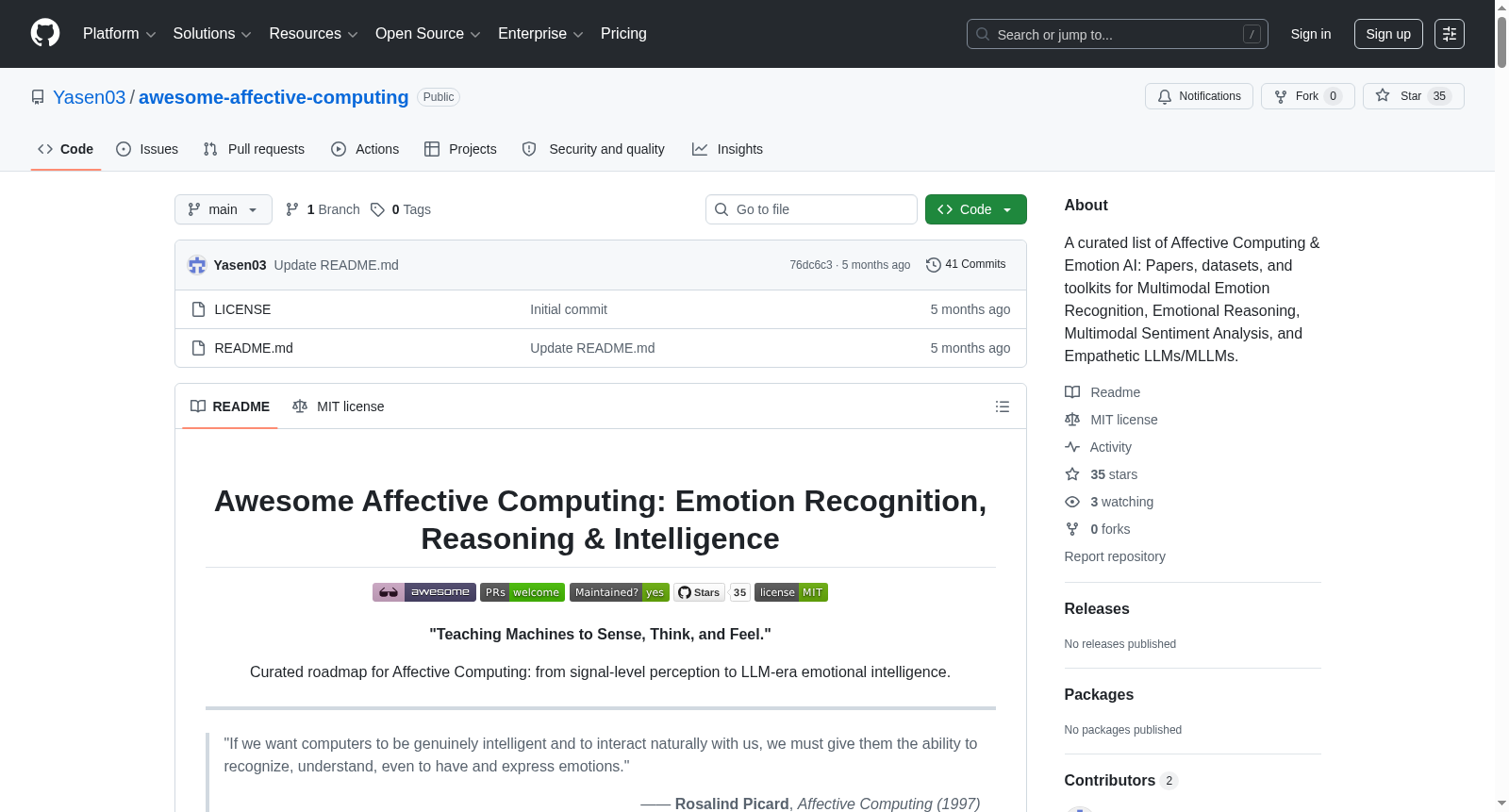Click Report repository link
Image resolution: width=1509 pixels, height=812 pixels.
[1115, 556]
